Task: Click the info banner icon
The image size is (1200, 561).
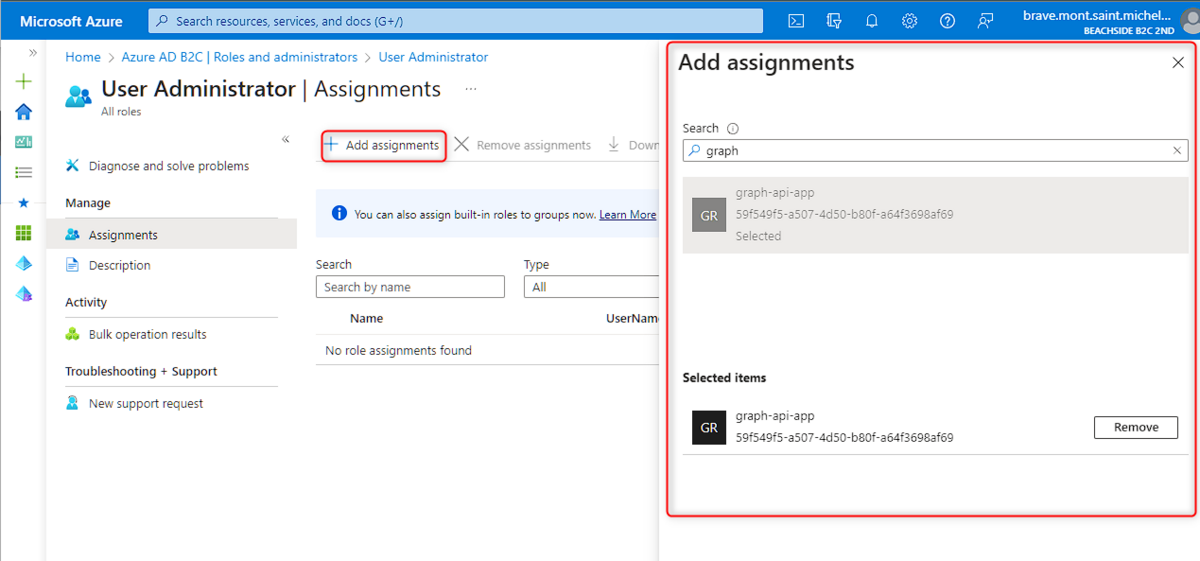Action: point(339,214)
